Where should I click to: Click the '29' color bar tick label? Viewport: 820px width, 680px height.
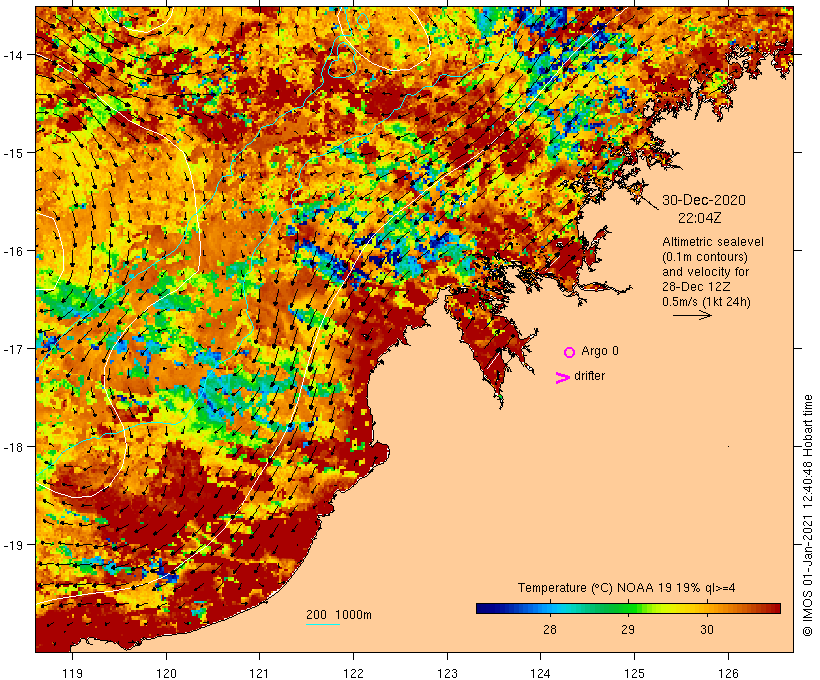[628, 629]
